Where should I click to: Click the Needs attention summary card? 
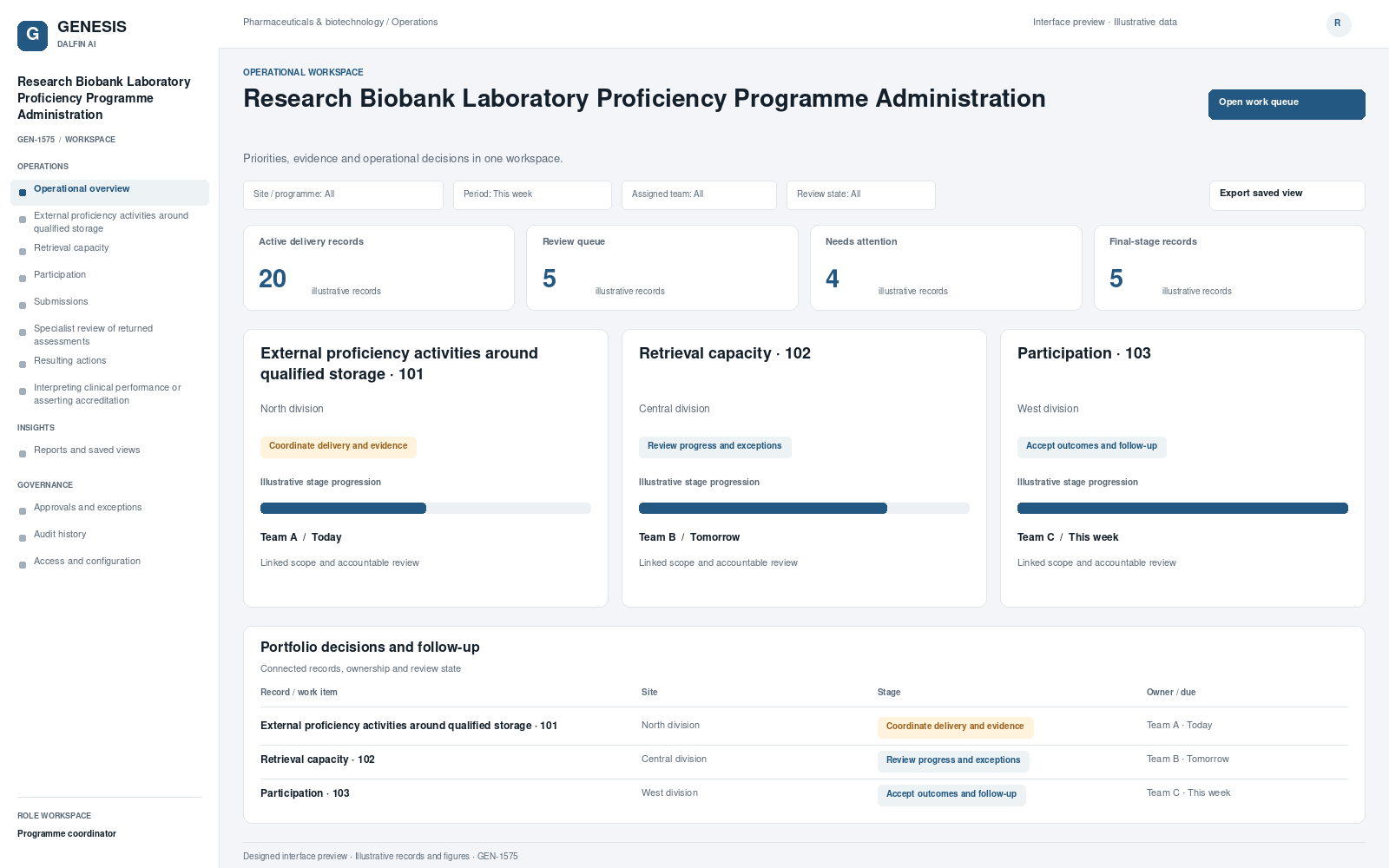945,267
